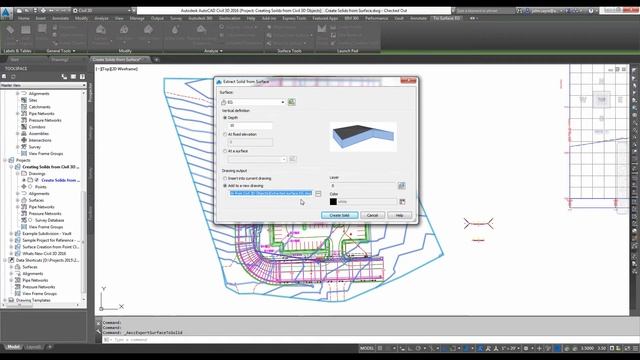Select the At a surface option
The width and height of the screenshot is (640, 360).
click(x=225, y=151)
